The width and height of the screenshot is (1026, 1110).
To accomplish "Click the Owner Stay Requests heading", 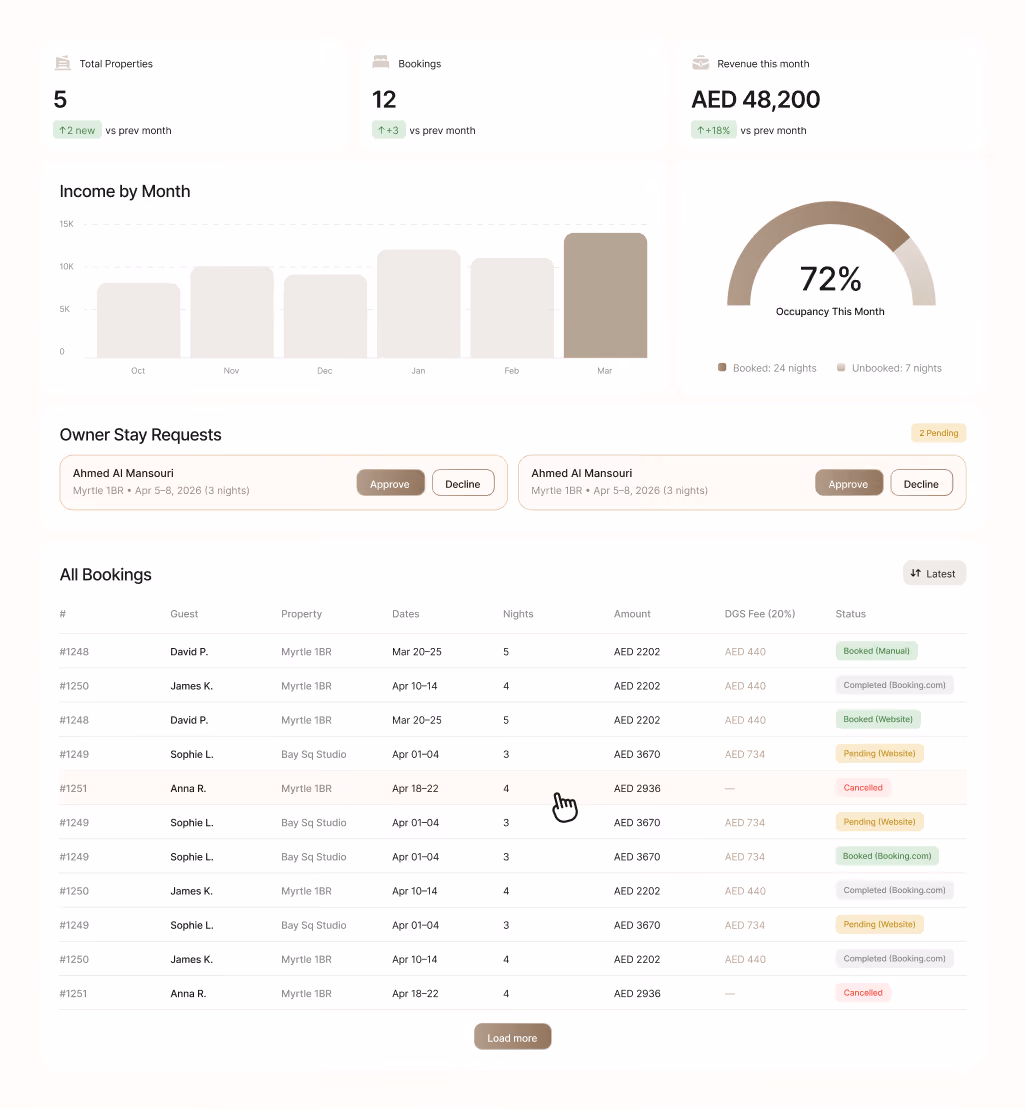I will pos(140,435).
